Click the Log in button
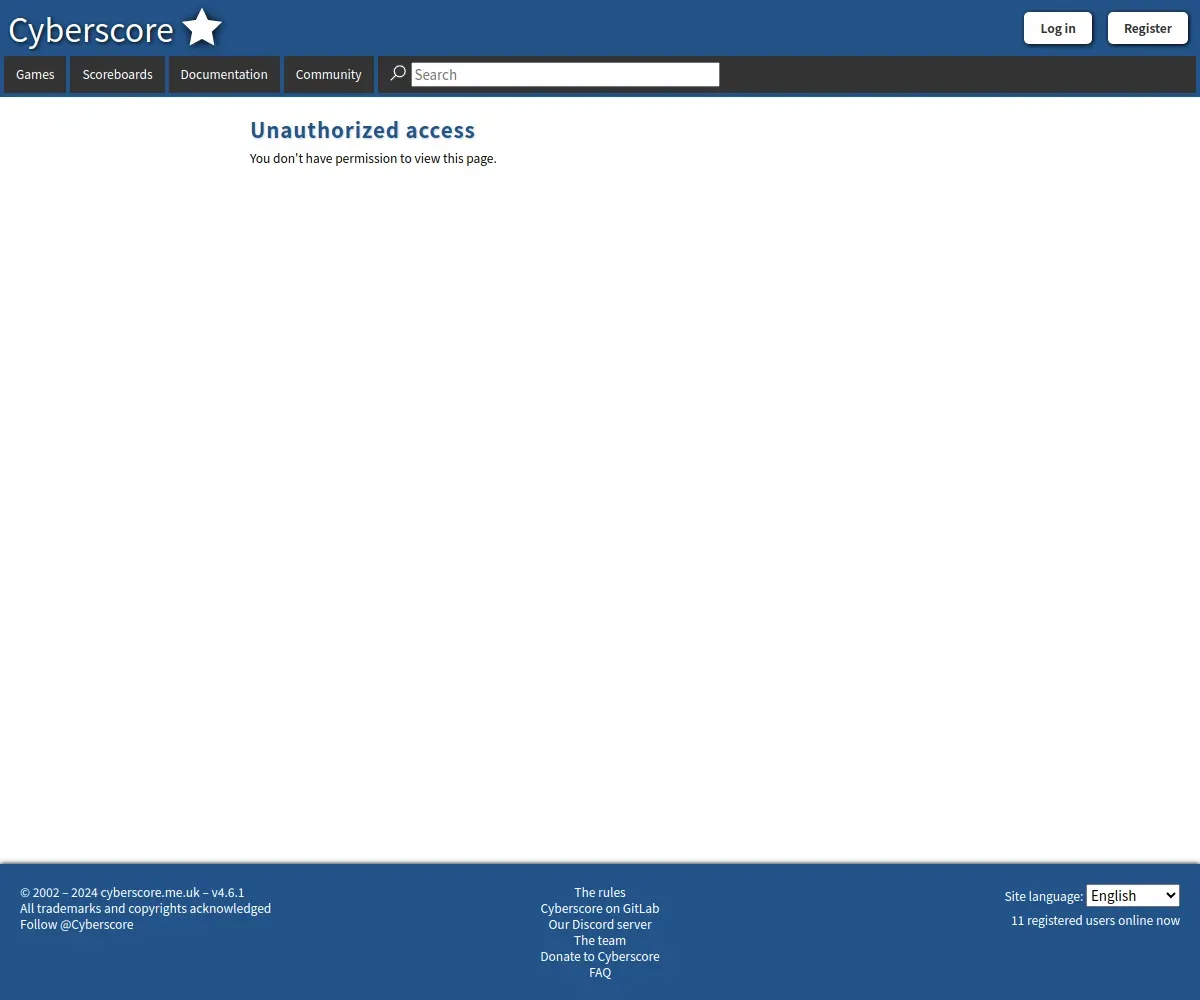This screenshot has width=1200, height=1000. point(1058,28)
